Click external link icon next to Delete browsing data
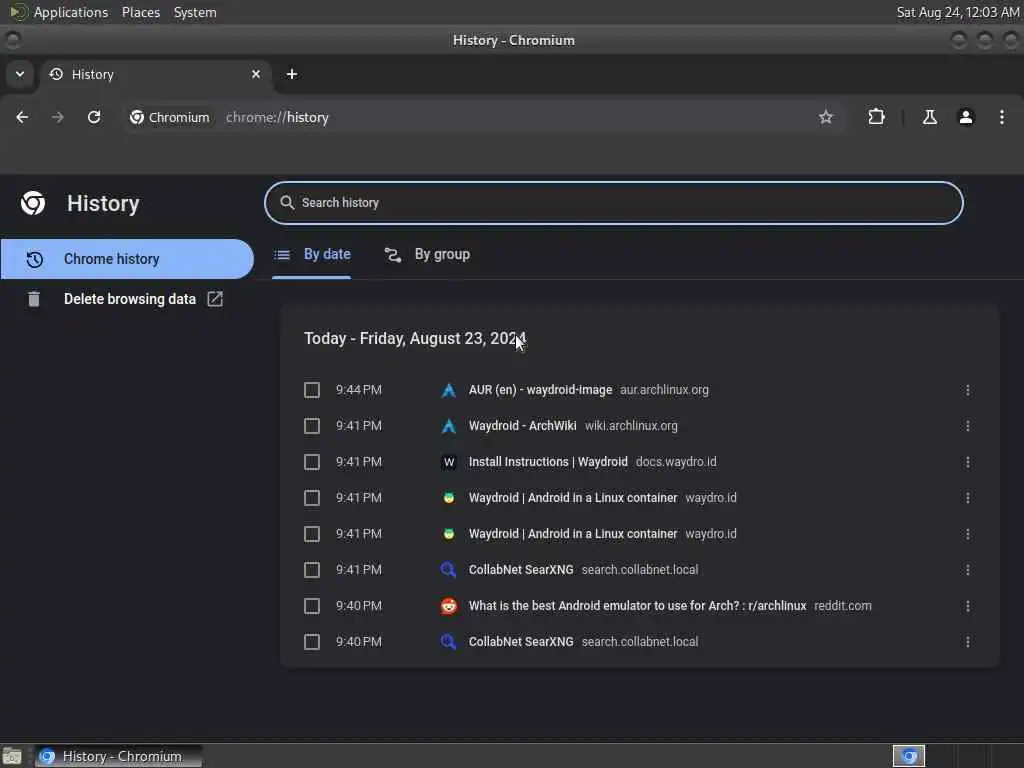This screenshot has width=1024, height=768. coord(215,298)
